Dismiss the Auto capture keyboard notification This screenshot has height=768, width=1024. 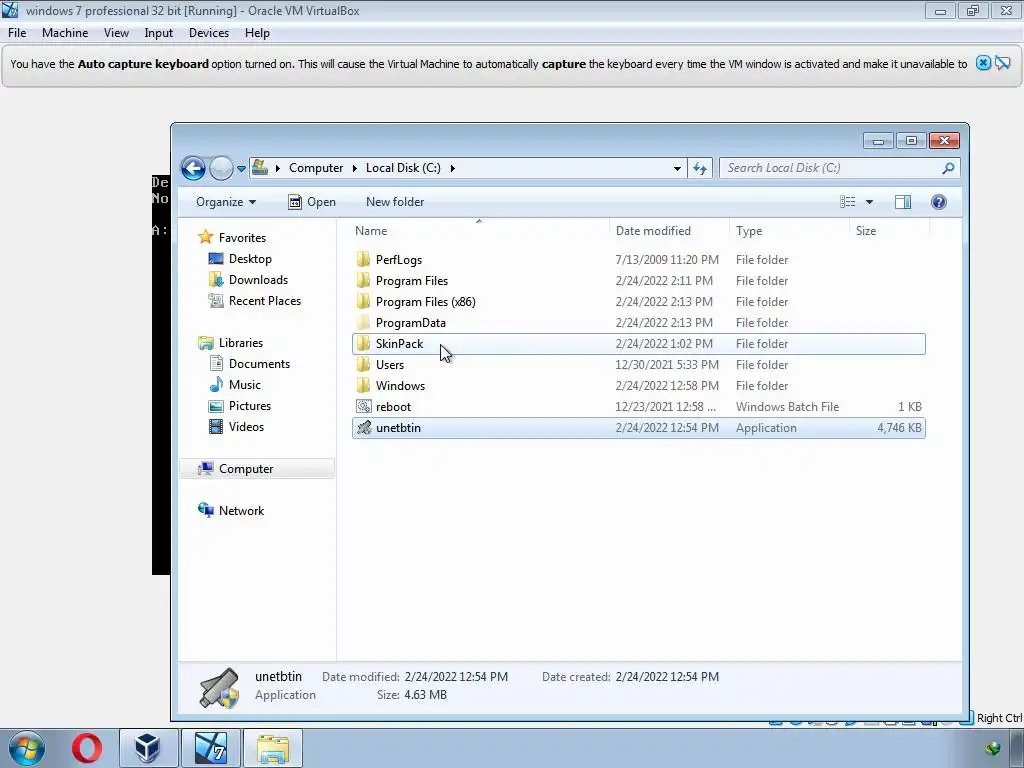pyautogui.click(x=983, y=63)
